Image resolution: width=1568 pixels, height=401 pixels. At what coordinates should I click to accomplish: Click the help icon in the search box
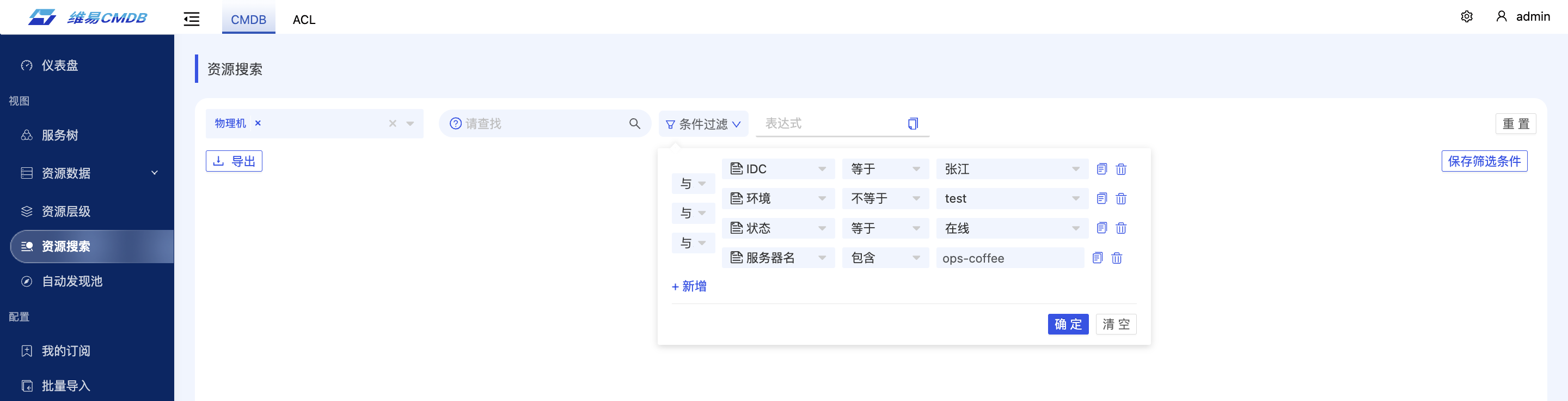[455, 124]
